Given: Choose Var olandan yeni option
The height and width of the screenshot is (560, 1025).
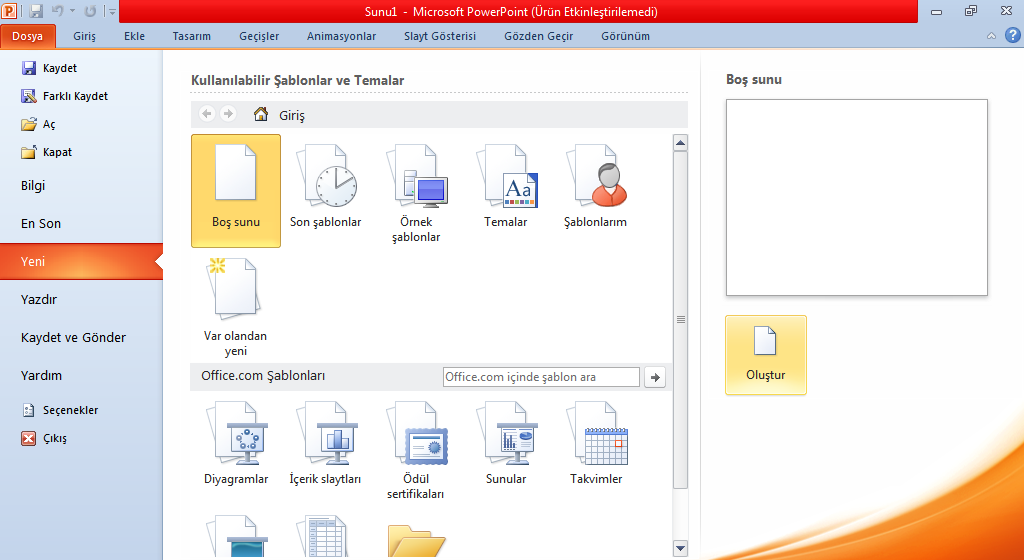Looking at the screenshot, I should 235,307.
